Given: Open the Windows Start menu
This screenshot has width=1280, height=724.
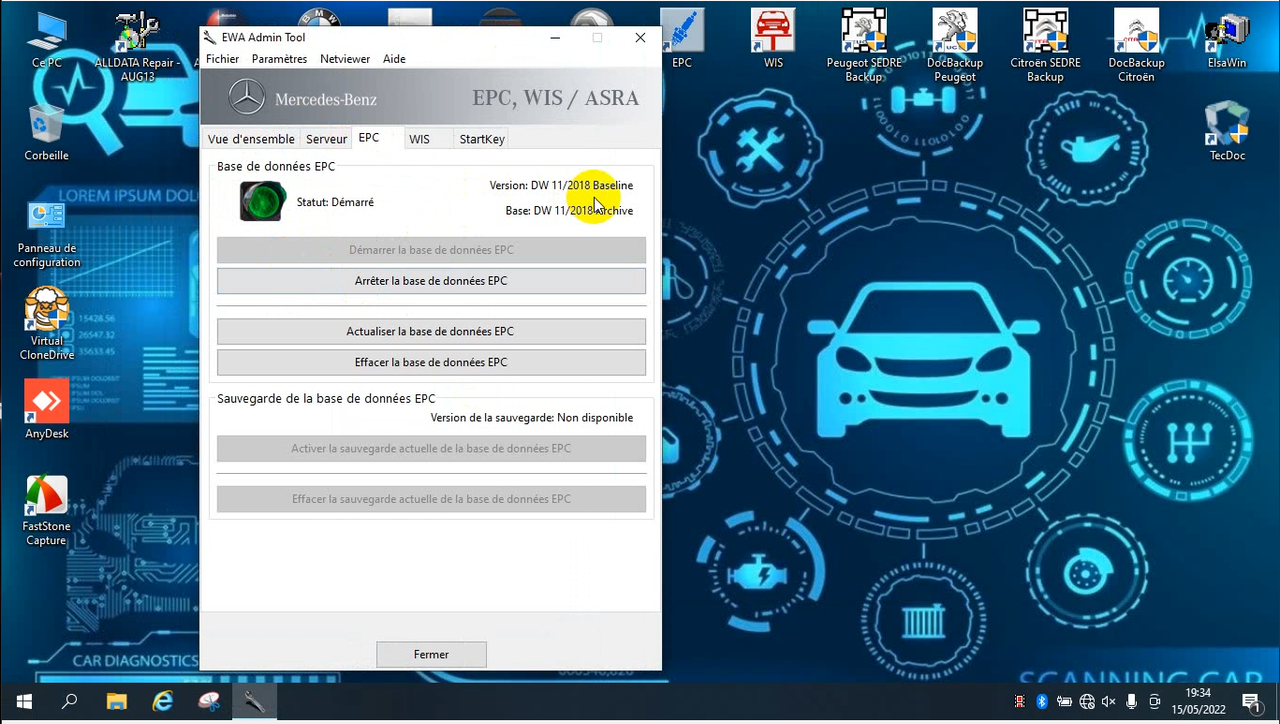Looking at the screenshot, I should tap(23, 702).
